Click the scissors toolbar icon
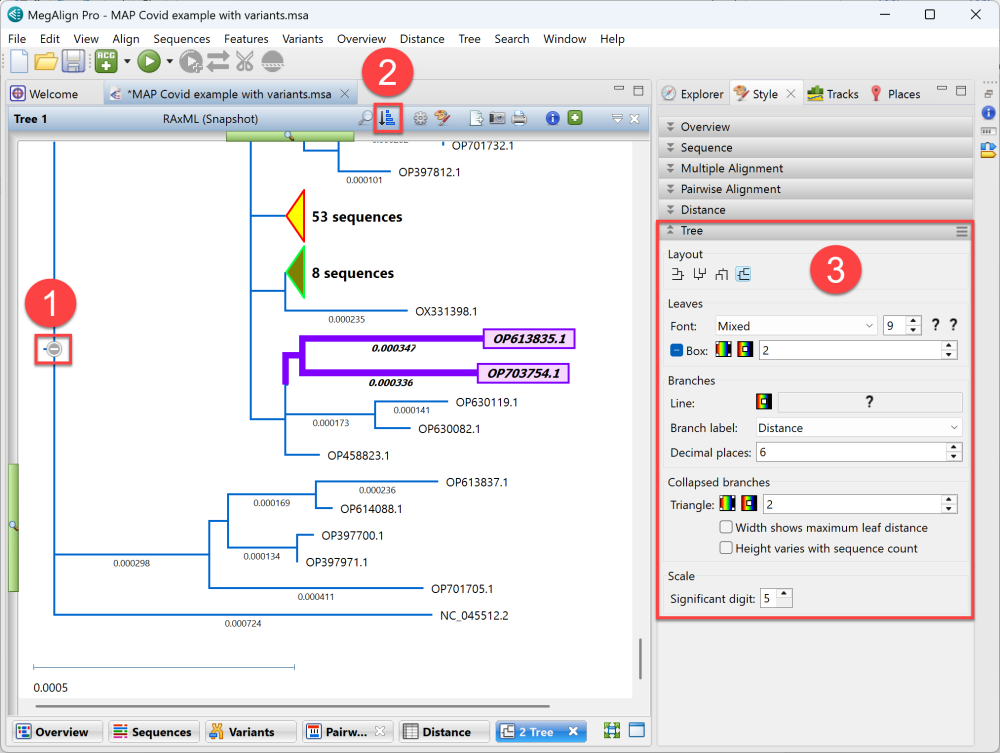The height and width of the screenshot is (753, 1000). (244, 62)
